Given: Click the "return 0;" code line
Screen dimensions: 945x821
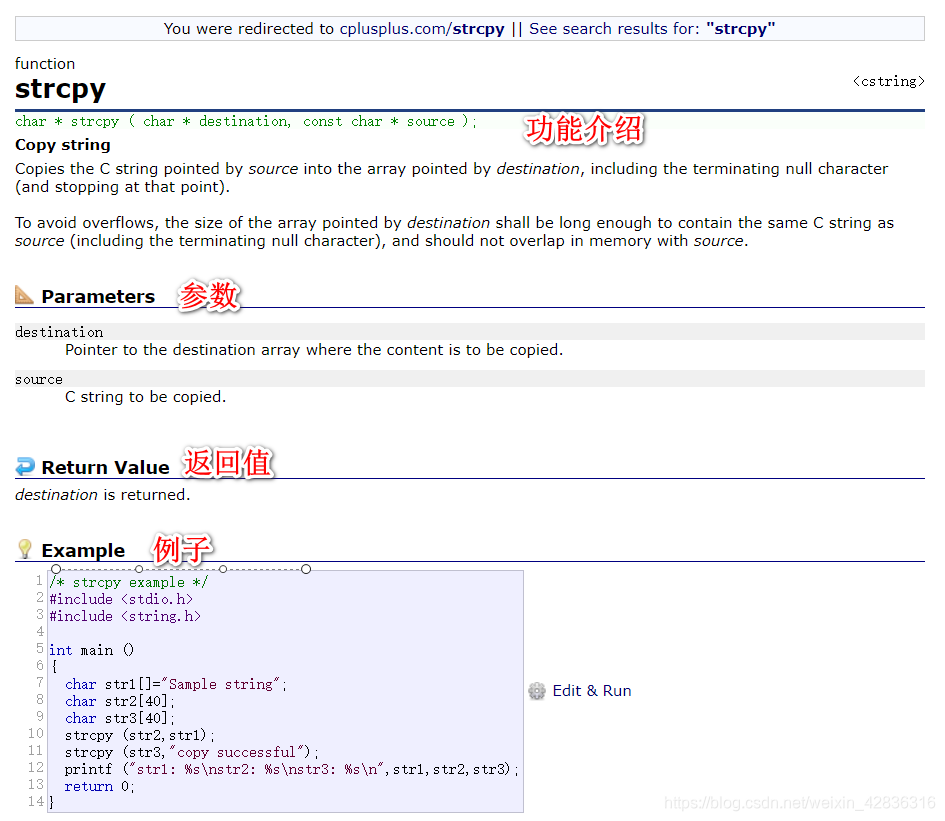Looking at the screenshot, I should click(99, 787).
